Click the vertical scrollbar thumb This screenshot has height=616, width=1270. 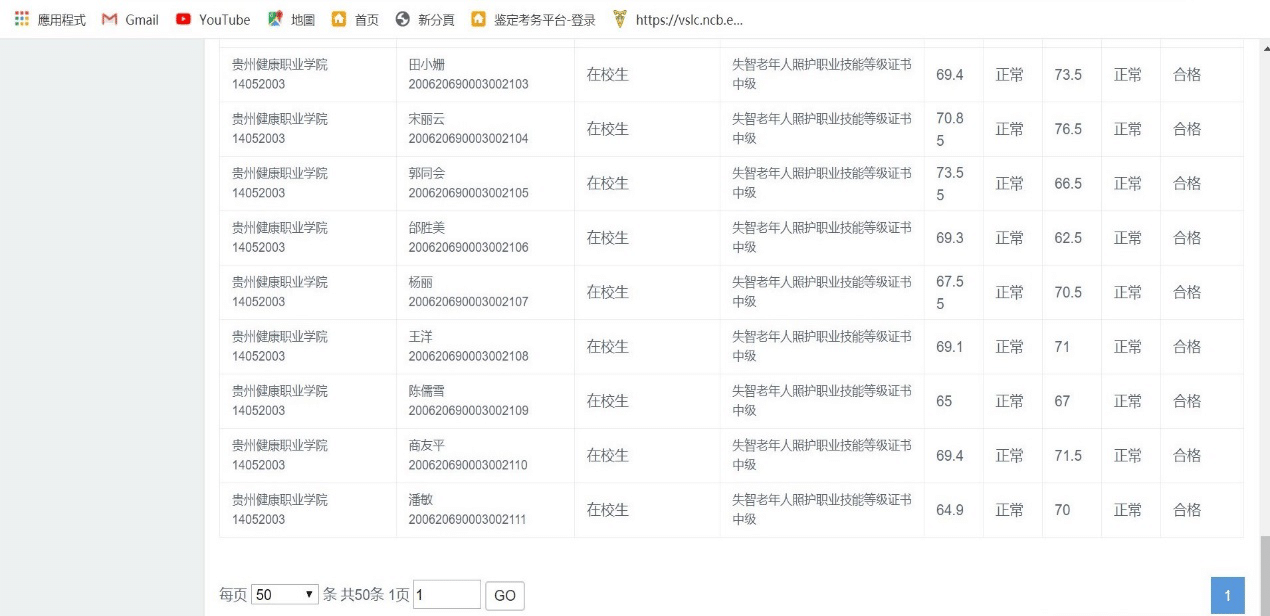[x=1263, y=575]
